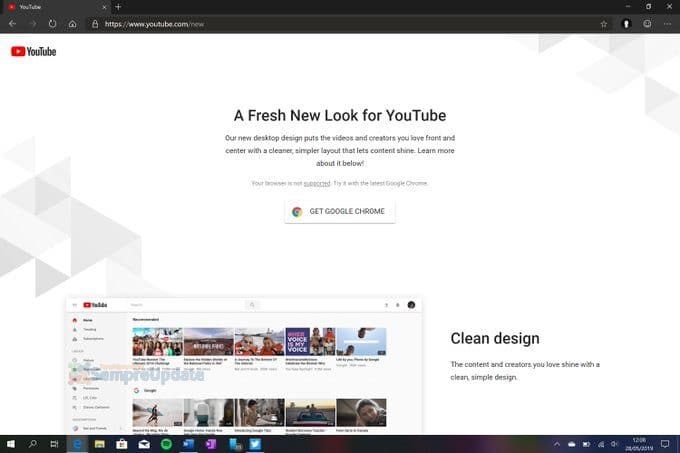
Task: Click the smiley feedback icon
Action: [x=647, y=24]
